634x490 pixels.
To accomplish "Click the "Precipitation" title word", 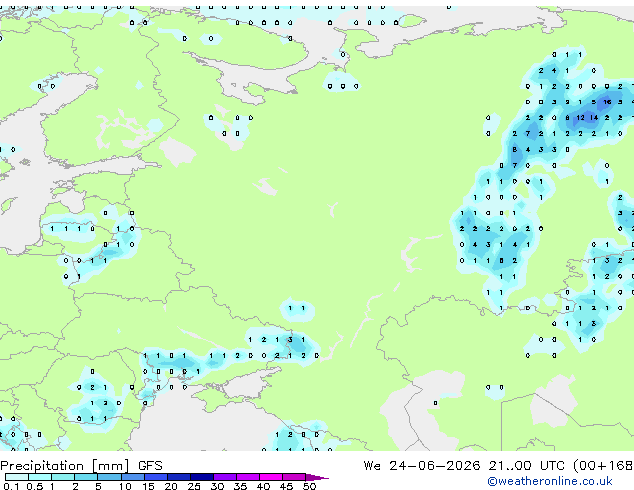I will [42, 466].
